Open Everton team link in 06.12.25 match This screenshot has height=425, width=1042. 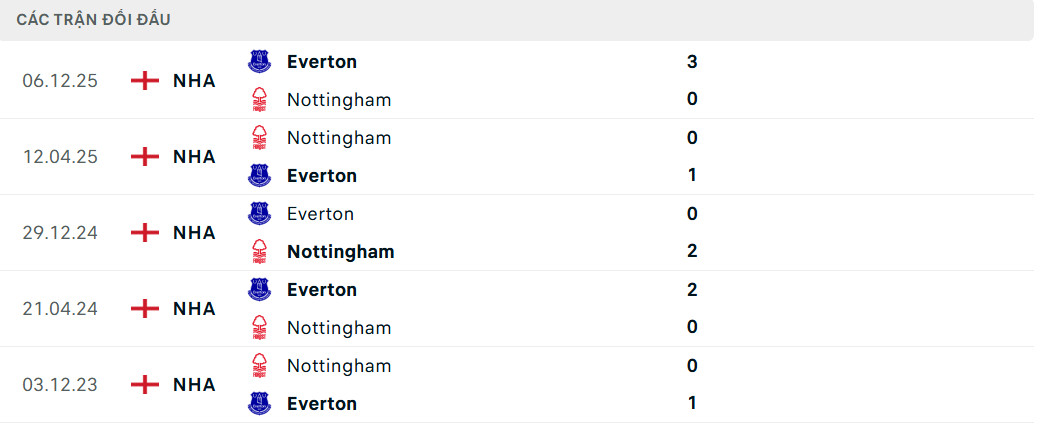[x=321, y=62]
